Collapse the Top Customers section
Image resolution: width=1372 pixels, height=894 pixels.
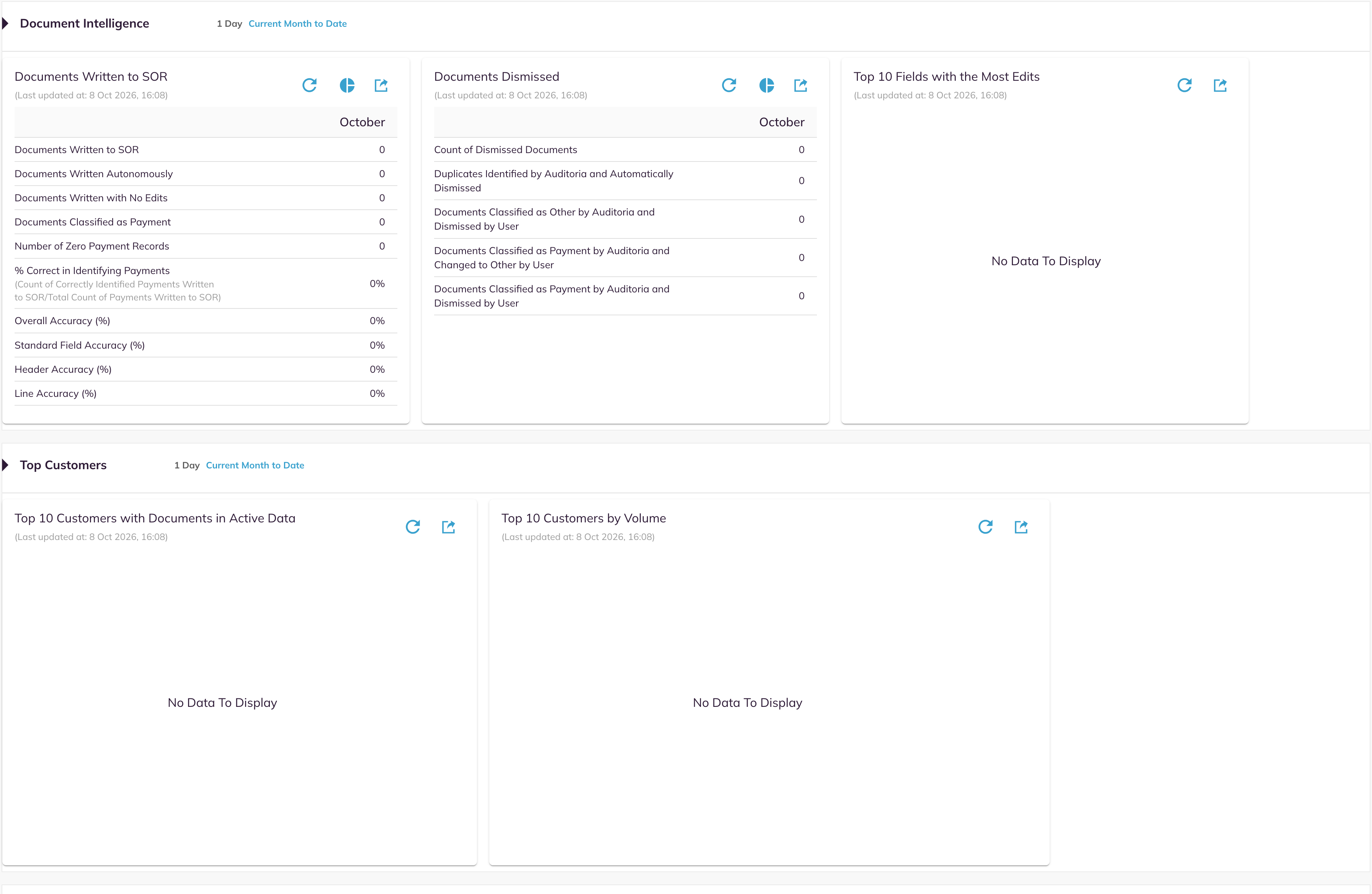6,465
